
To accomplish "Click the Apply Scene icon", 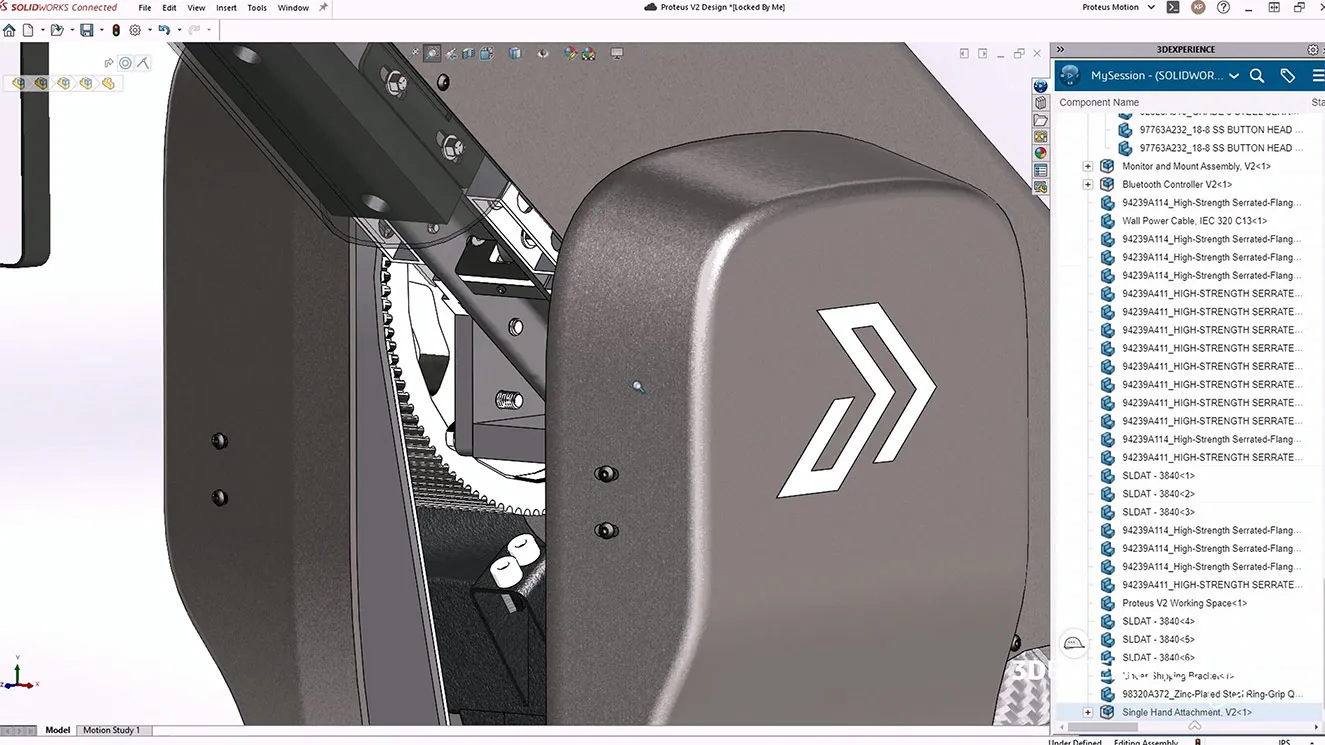I will tap(589, 54).
